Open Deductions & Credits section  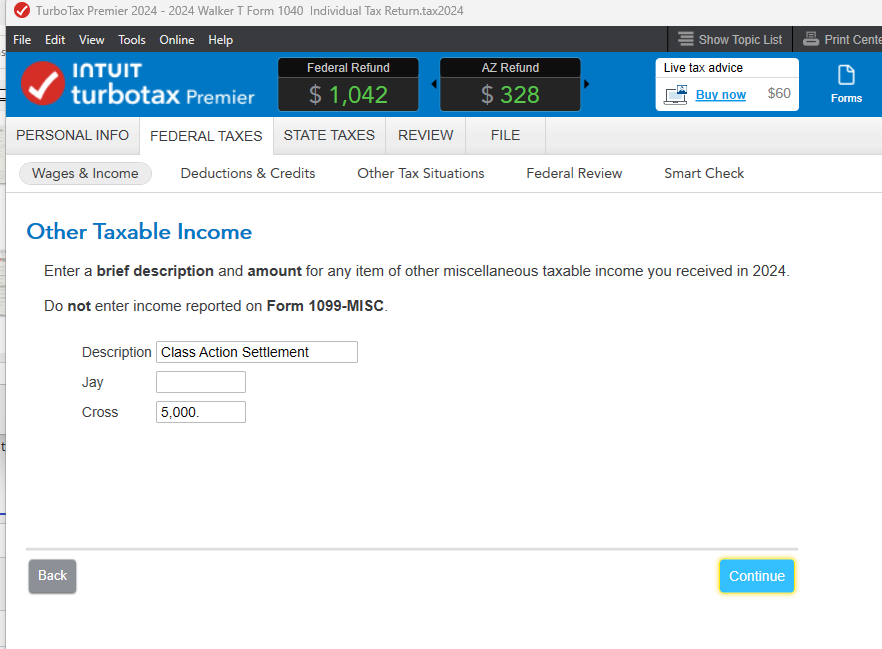(248, 173)
